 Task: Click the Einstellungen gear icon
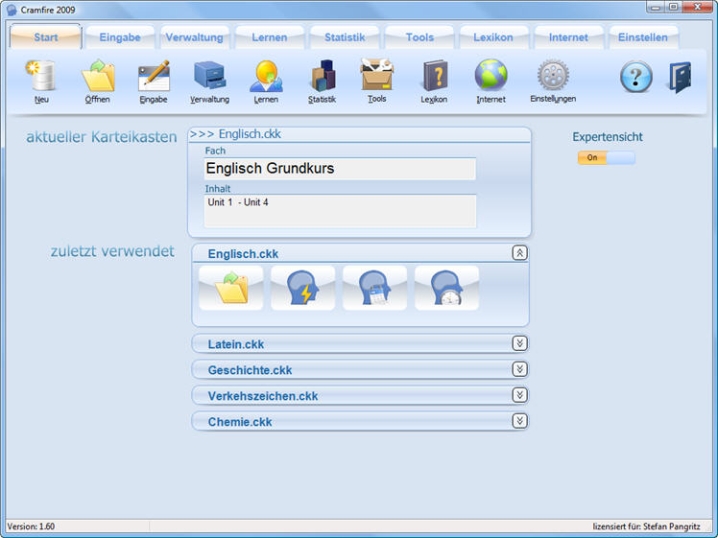coord(552,77)
